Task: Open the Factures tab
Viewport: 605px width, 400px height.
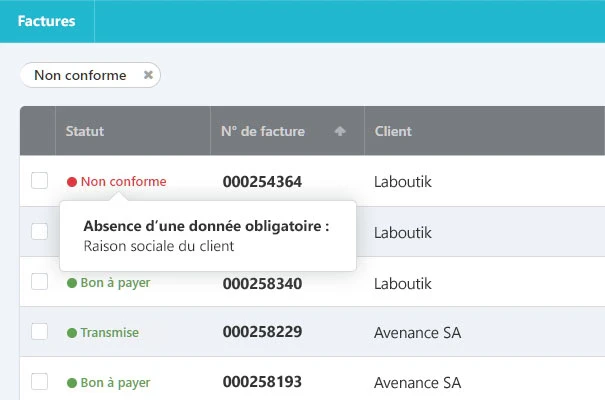Action: click(x=47, y=21)
